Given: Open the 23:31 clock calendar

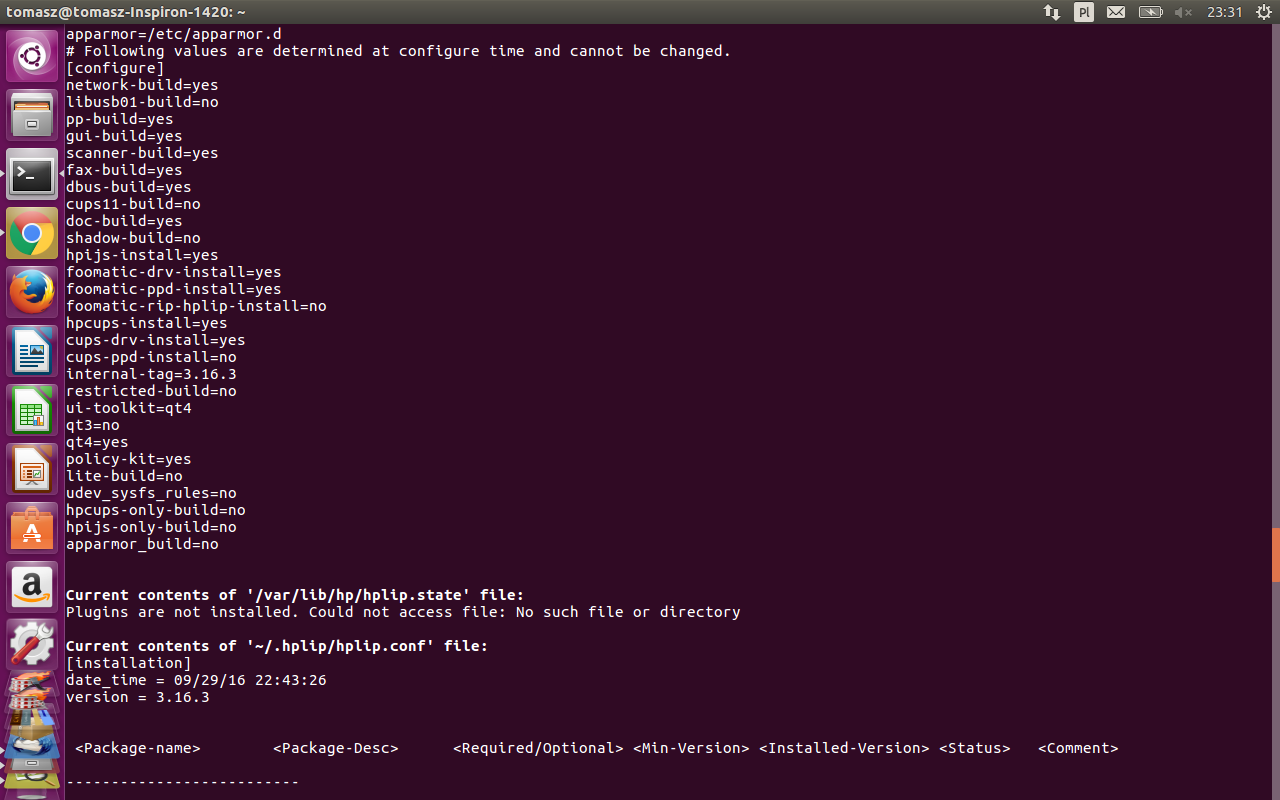Looking at the screenshot, I should pos(1224,12).
